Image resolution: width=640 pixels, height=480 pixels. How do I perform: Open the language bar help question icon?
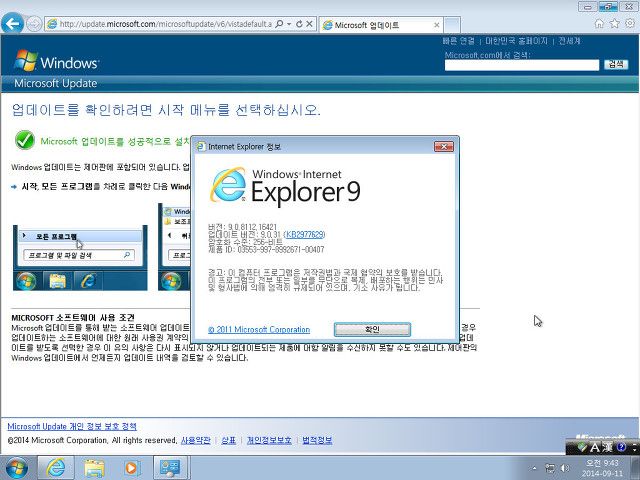point(621,447)
